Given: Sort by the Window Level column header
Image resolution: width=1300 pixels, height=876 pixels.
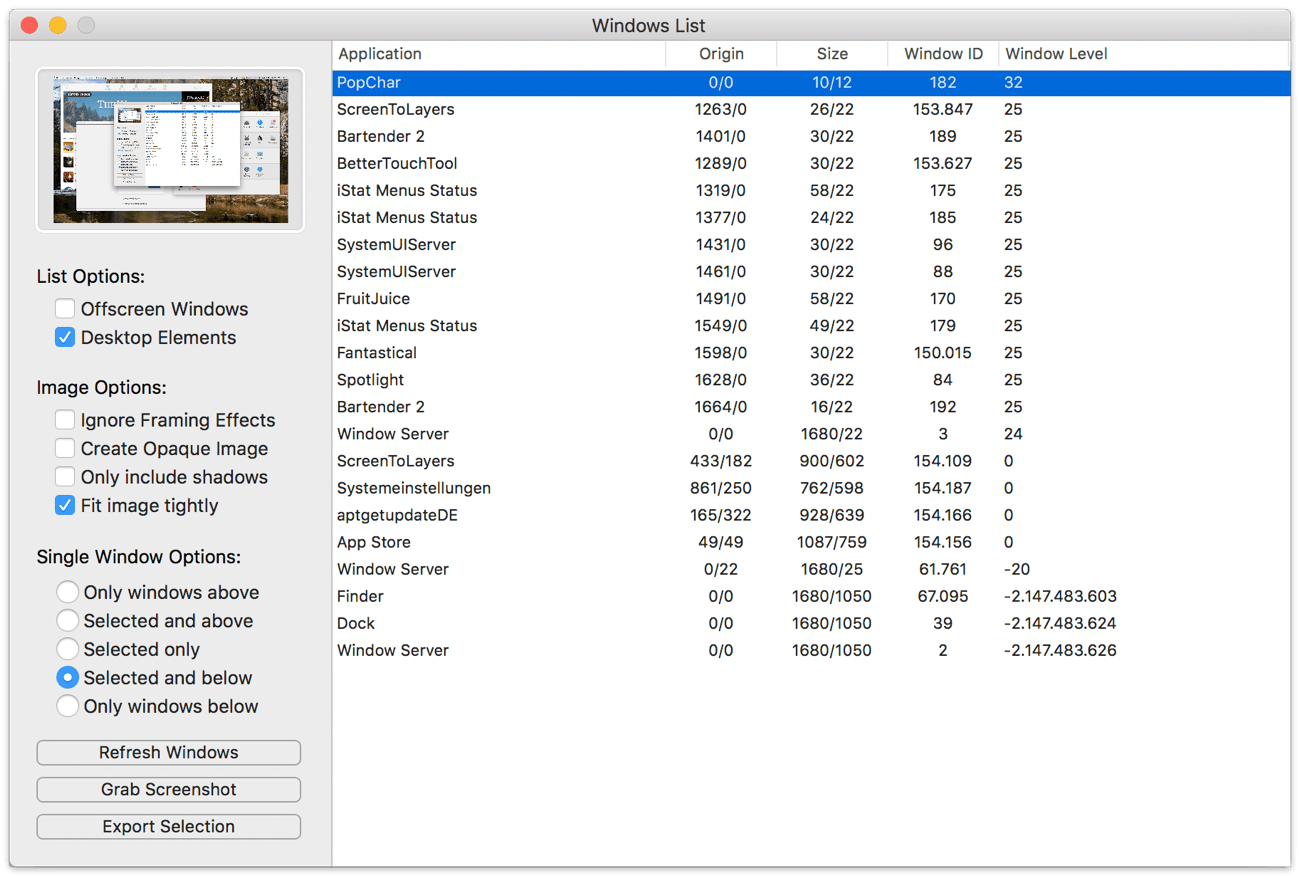Looking at the screenshot, I should [1144, 54].
